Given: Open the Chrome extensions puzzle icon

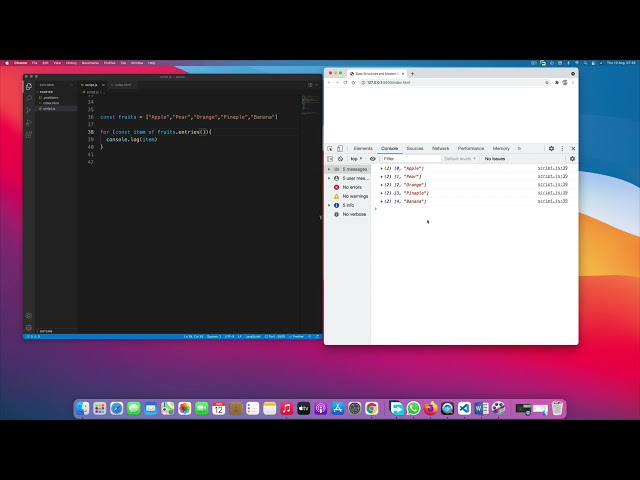Looking at the screenshot, I should click(x=557, y=82).
